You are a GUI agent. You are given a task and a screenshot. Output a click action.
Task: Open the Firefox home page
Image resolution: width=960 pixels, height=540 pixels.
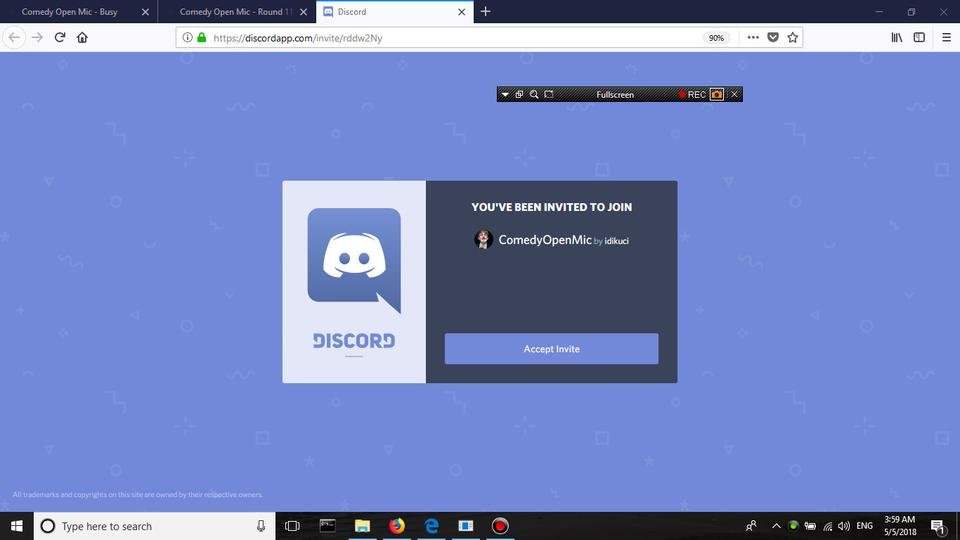(82, 37)
